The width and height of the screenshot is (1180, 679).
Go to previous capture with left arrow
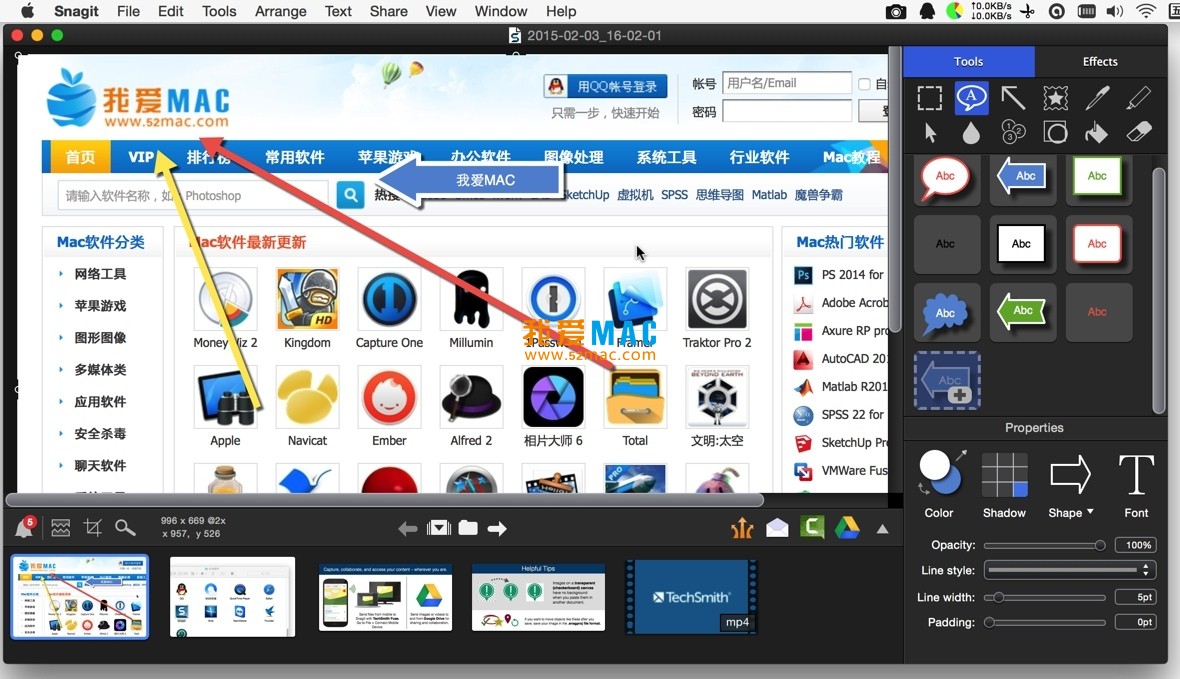coord(407,528)
